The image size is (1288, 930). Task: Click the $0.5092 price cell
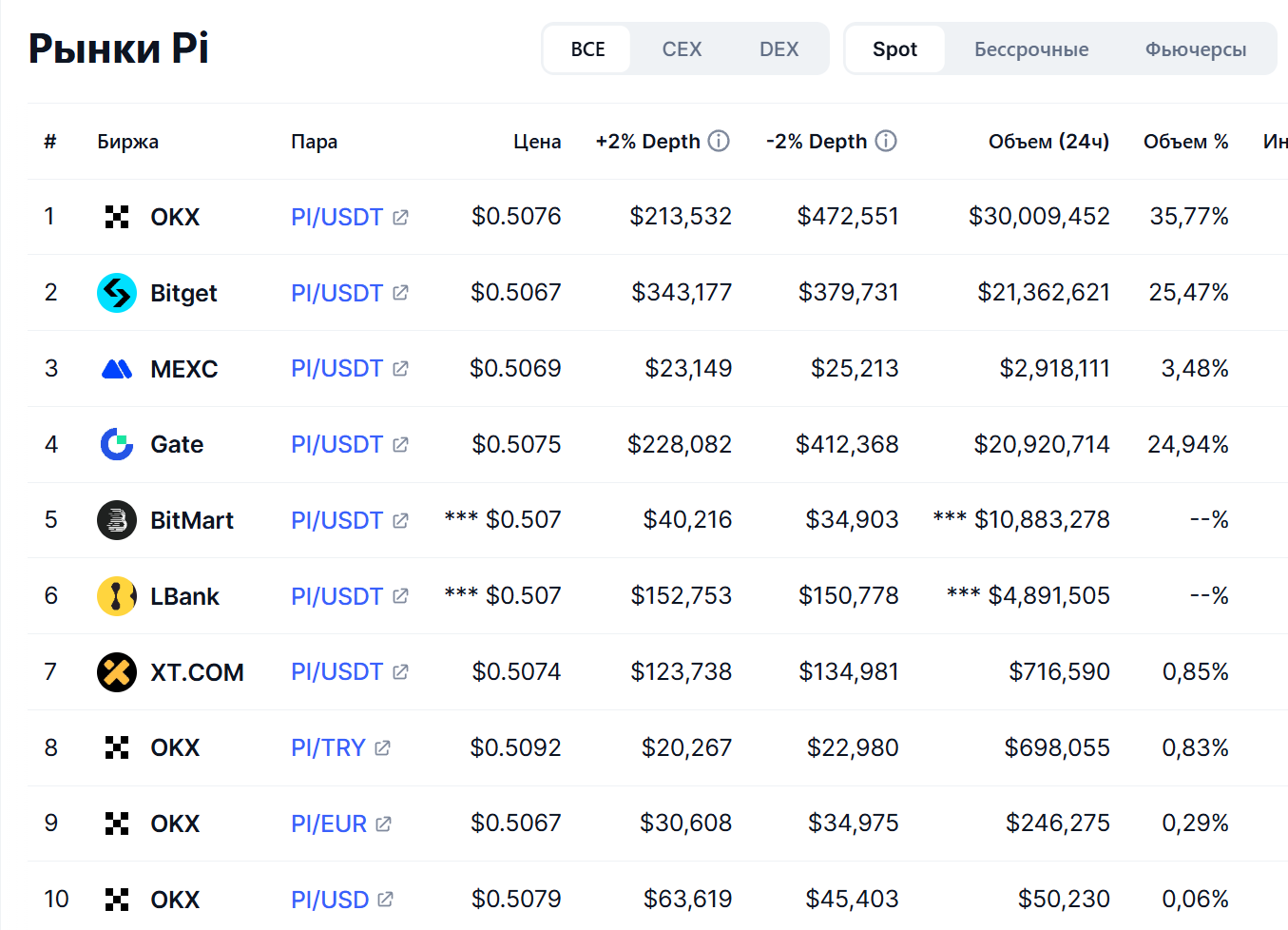[515, 747]
